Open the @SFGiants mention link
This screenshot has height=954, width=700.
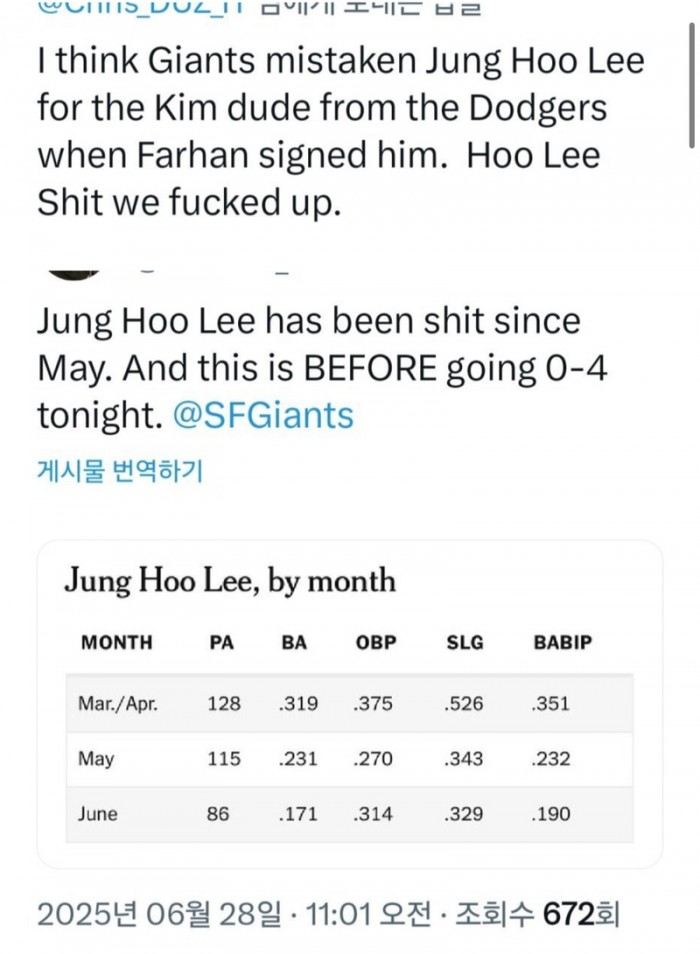tap(265, 415)
